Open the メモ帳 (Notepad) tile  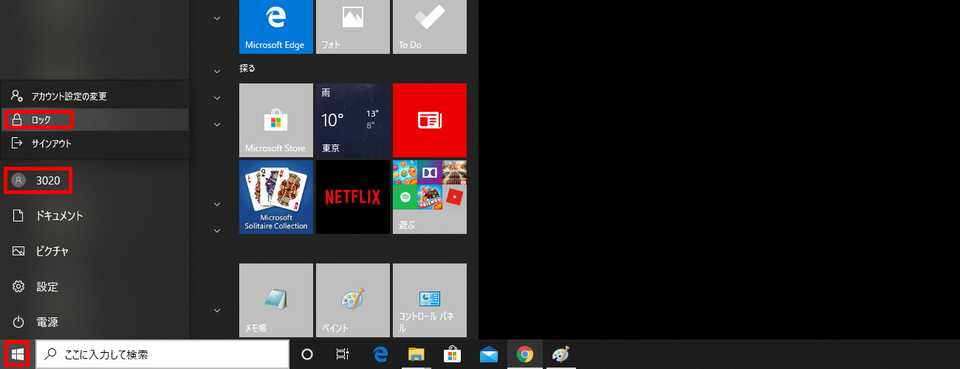[x=276, y=300]
